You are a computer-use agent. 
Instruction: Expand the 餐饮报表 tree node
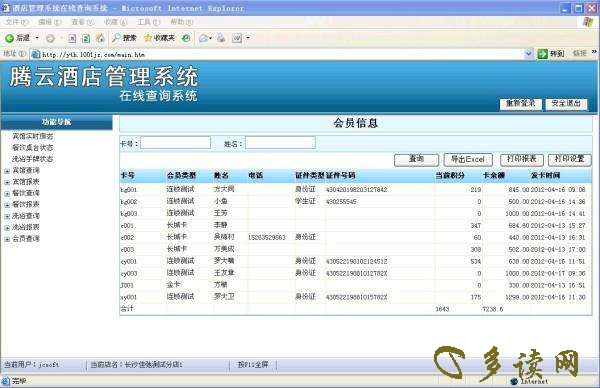(7, 205)
